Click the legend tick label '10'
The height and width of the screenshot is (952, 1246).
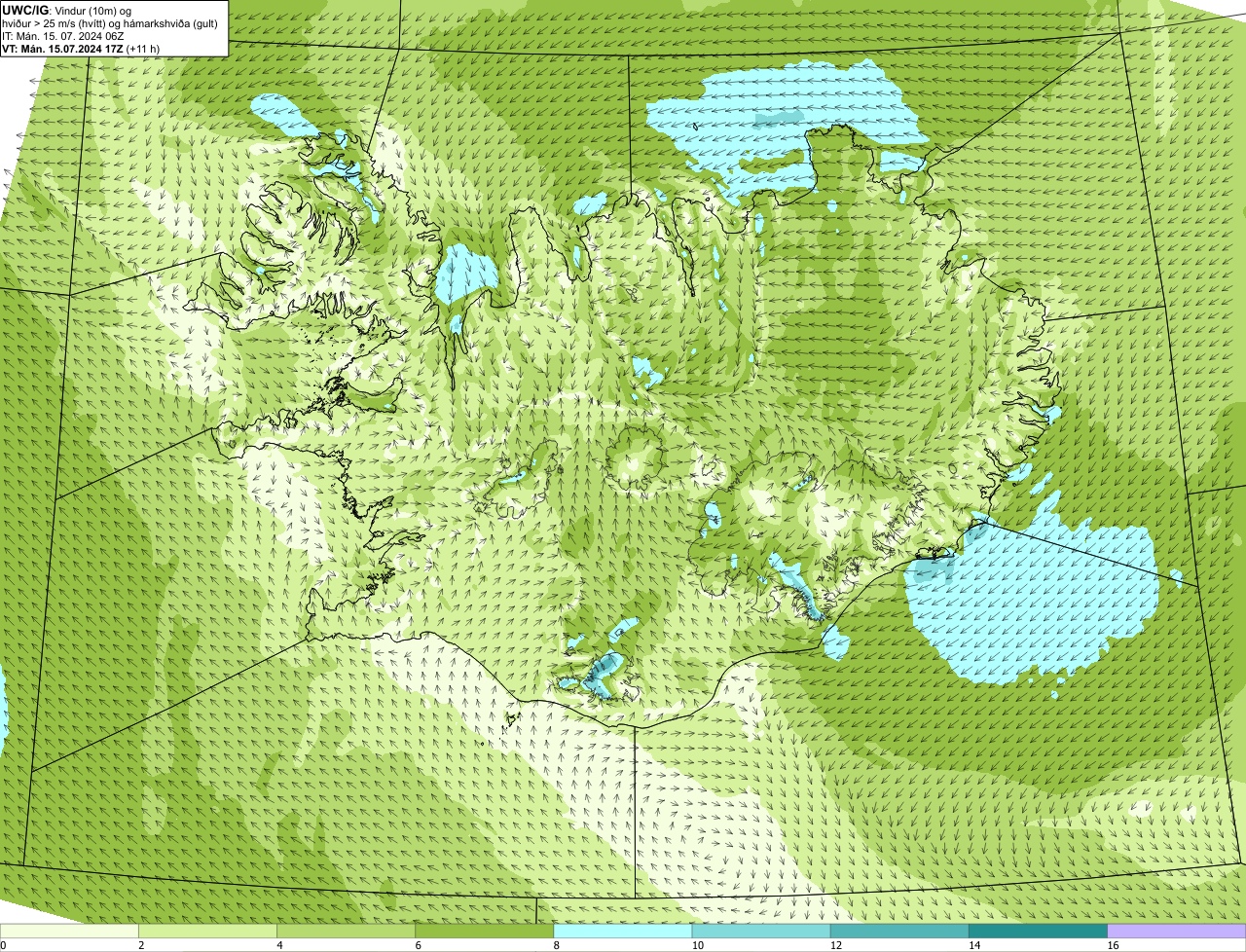coord(697,945)
